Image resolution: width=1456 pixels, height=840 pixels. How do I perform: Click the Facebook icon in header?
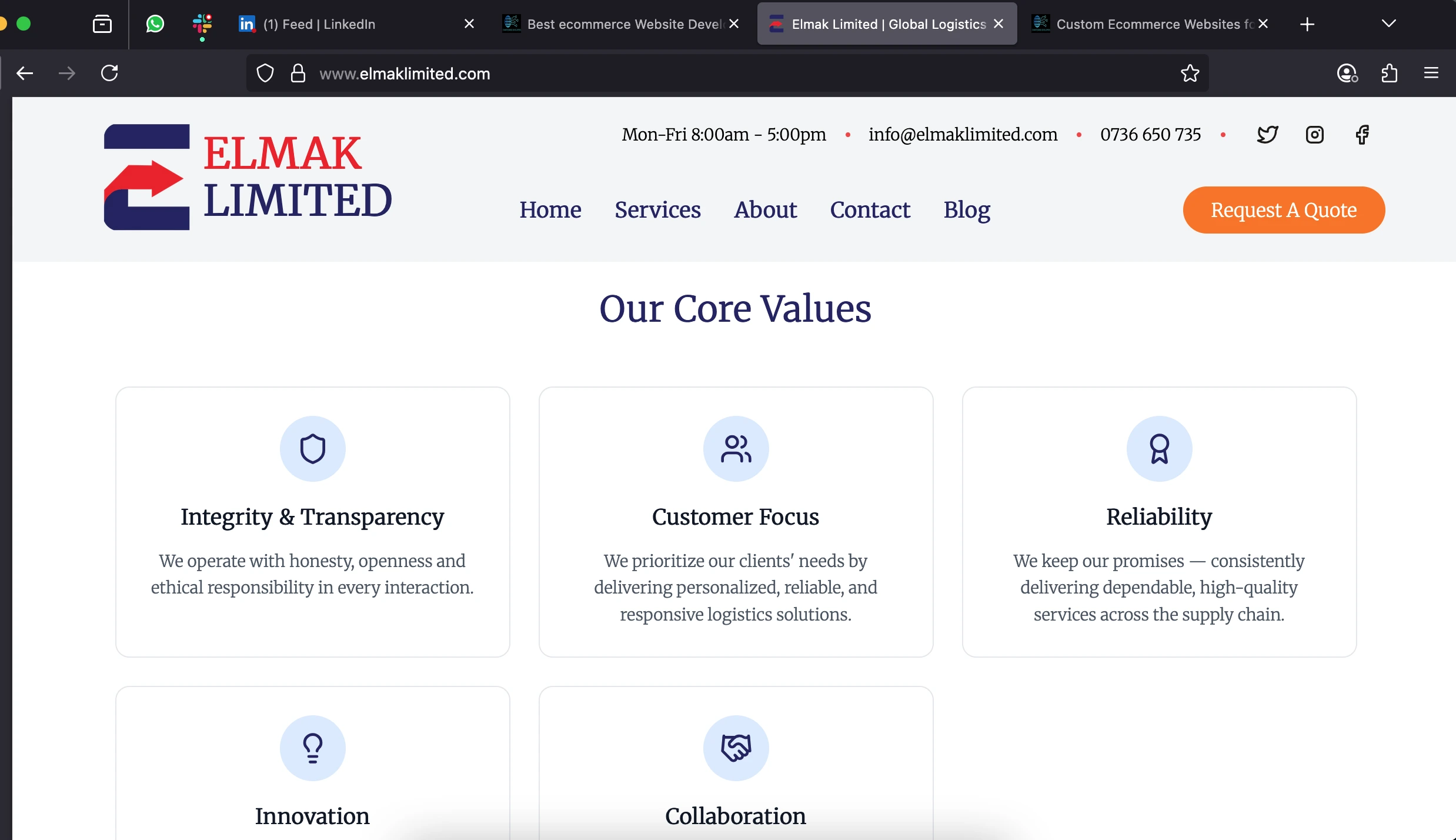tap(1362, 135)
